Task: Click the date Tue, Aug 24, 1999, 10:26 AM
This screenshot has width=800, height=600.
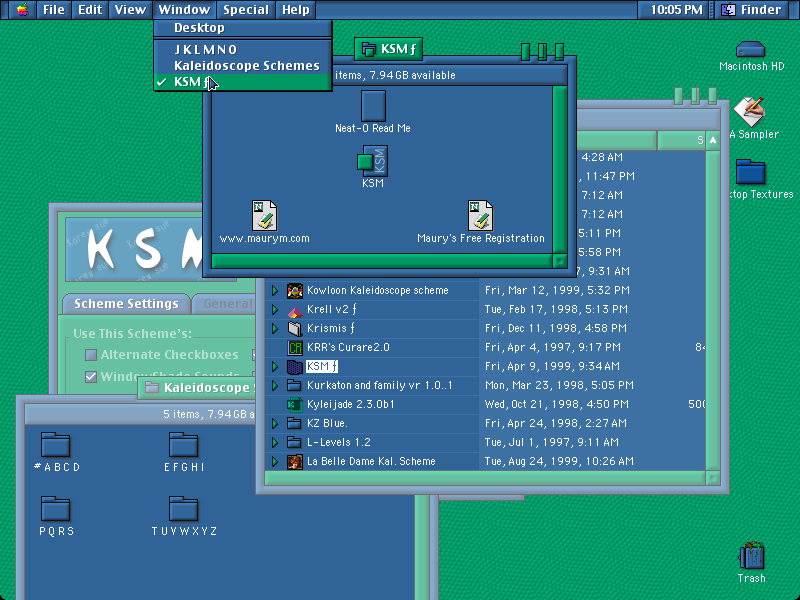Action: click(559, 462)
